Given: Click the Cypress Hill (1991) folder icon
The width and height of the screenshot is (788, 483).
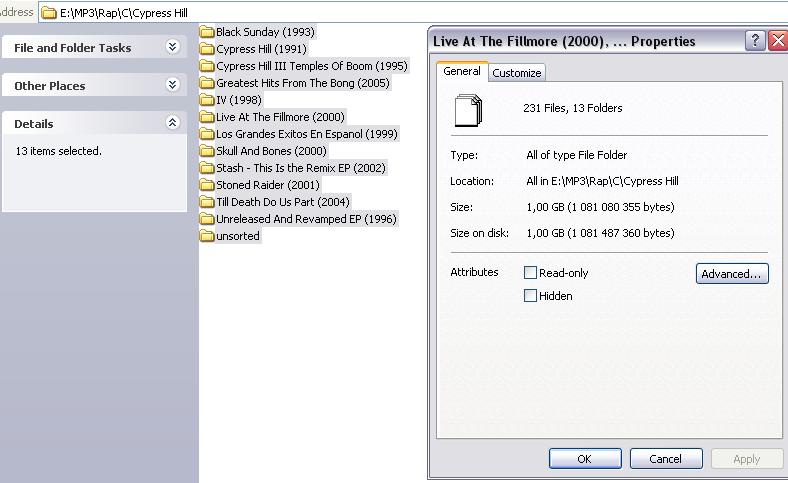Looking at the screenshot, I should 207,49.
